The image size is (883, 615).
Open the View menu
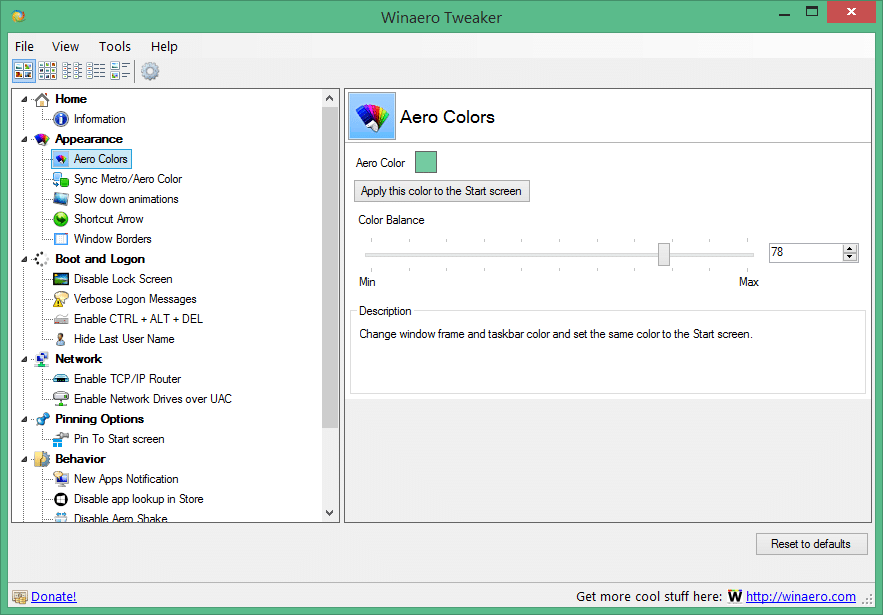[x=65, y=47]
